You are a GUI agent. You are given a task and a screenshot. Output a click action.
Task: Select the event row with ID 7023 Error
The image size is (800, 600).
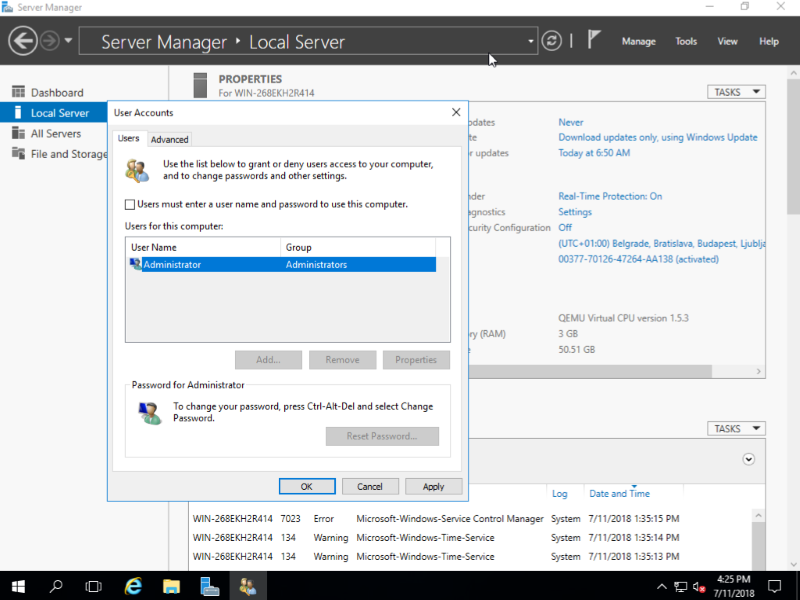click(x=436, y=518)
